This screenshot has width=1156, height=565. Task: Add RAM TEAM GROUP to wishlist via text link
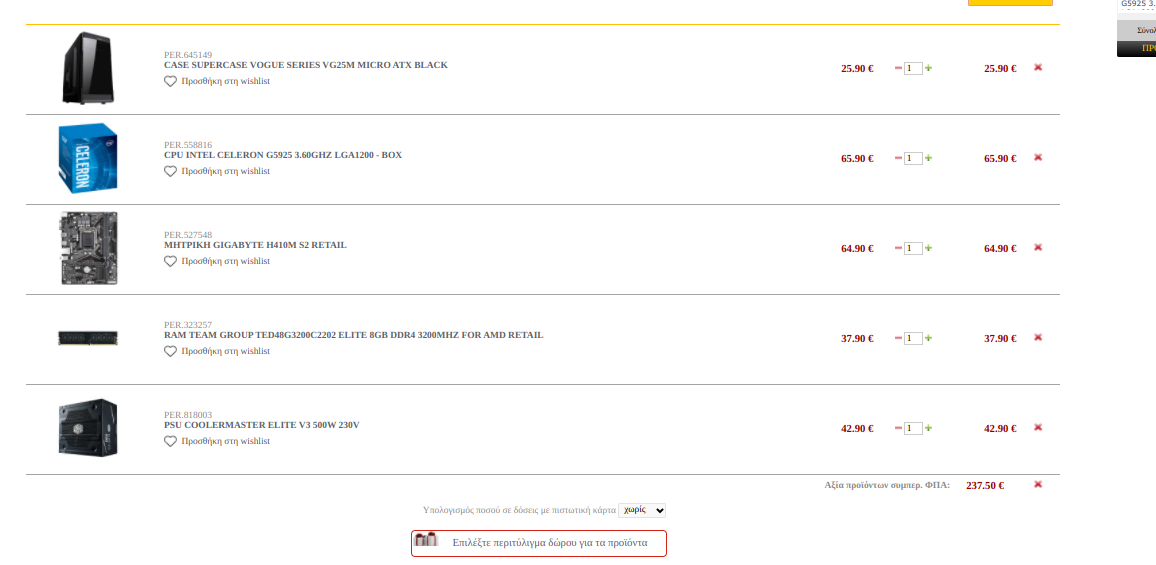pos(226,351)
